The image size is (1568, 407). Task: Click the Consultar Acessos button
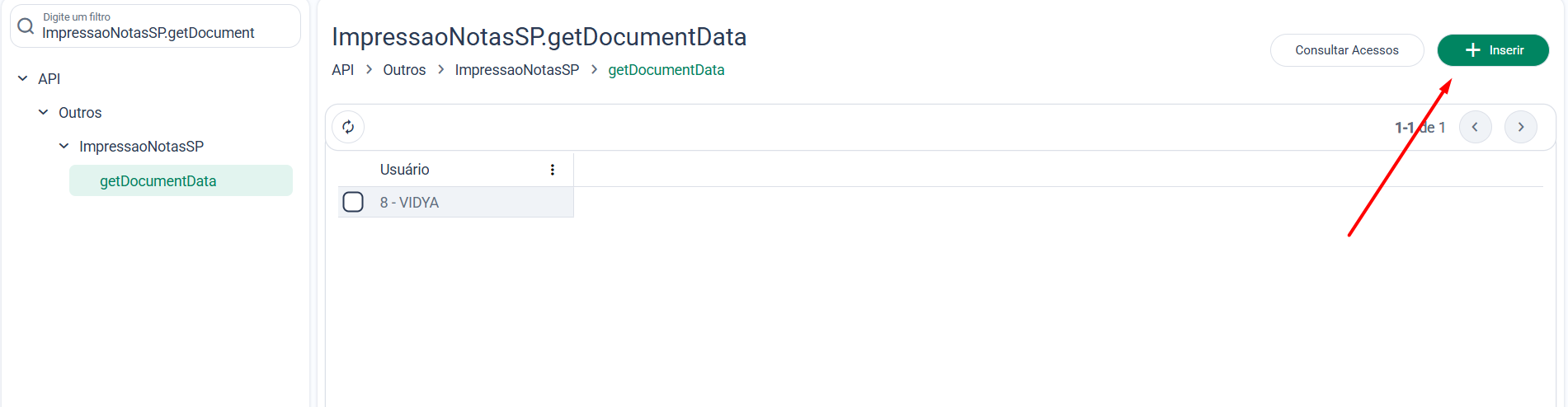pos(1347,50)
